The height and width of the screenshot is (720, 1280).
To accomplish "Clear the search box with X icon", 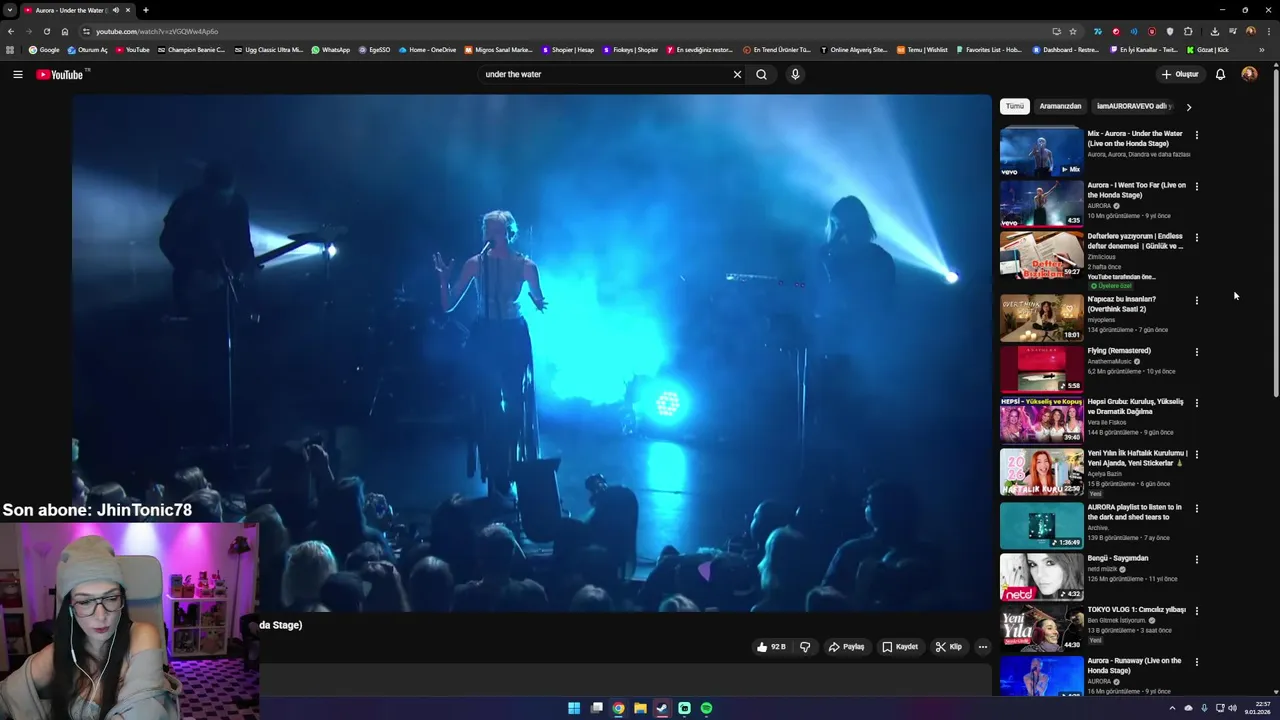I will coord(737,74).
